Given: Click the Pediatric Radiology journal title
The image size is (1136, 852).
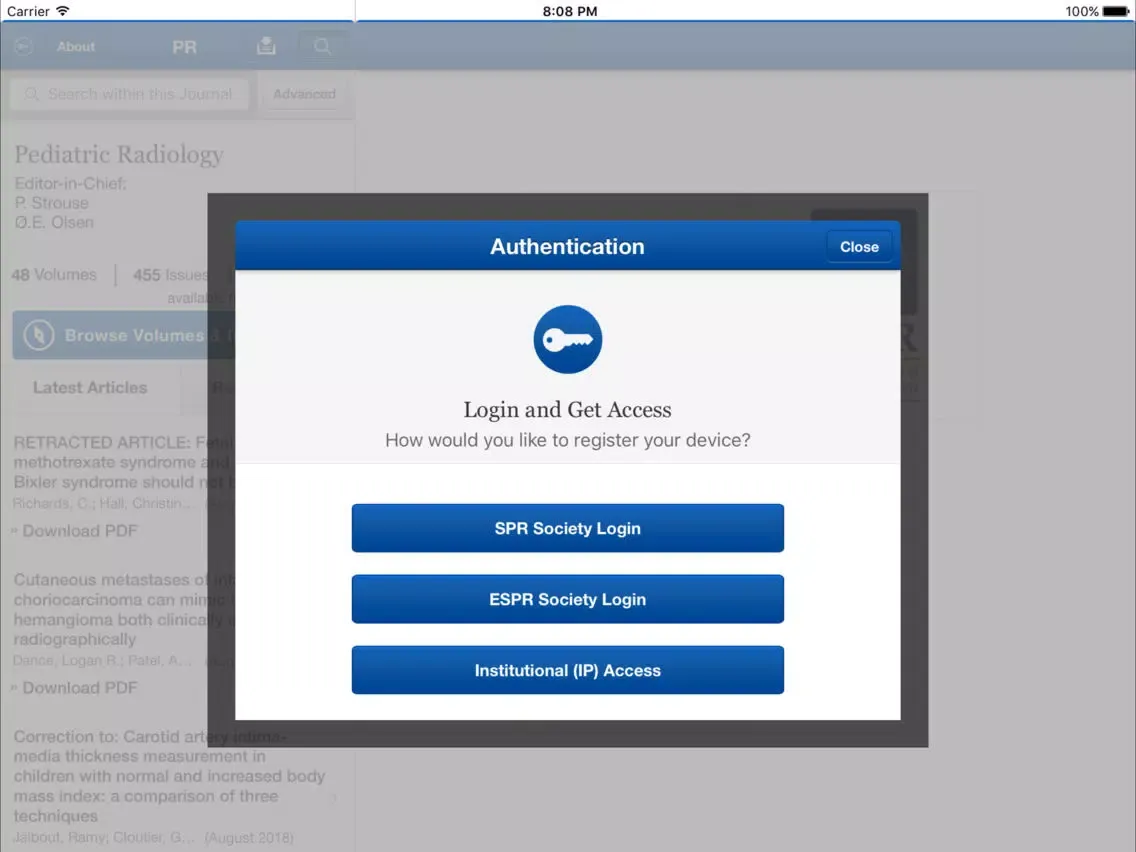Looking at the screenshot, I should (x=119, y=154).
